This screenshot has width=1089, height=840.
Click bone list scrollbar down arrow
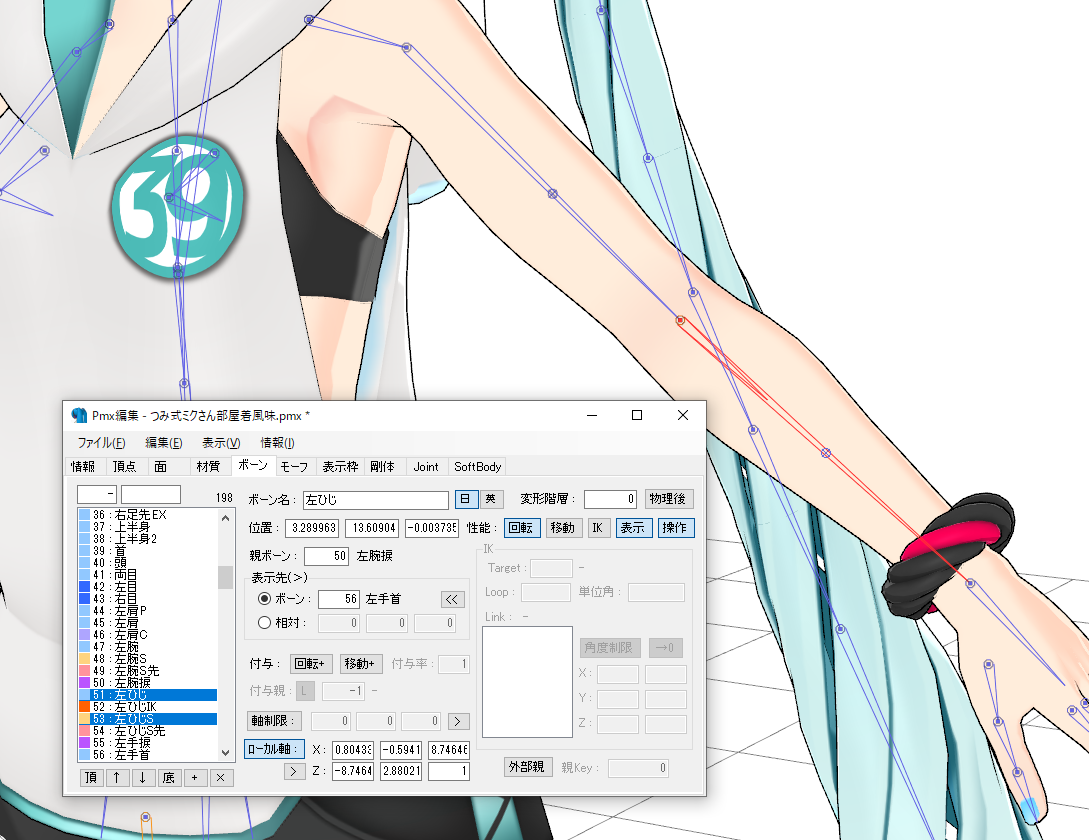[x=225, y=752]
